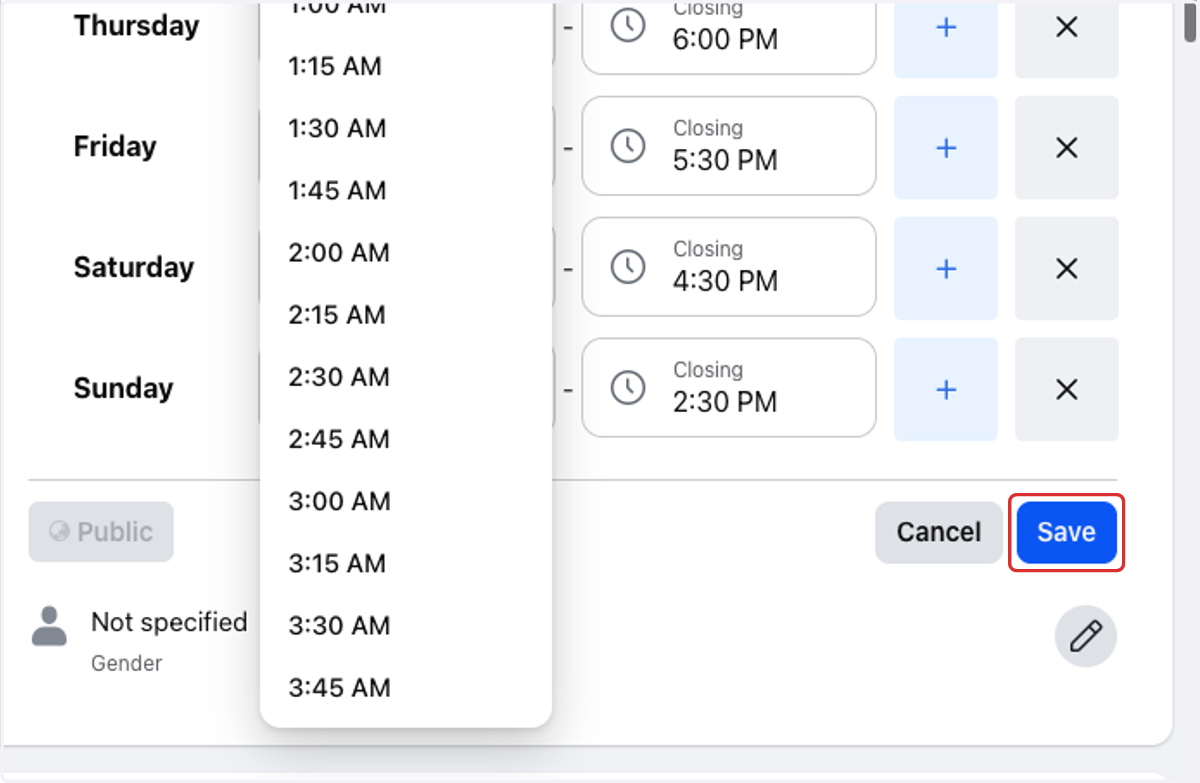1200x783 pixels.
Task: Open the Public audience selector
Action: click(101, 532)
